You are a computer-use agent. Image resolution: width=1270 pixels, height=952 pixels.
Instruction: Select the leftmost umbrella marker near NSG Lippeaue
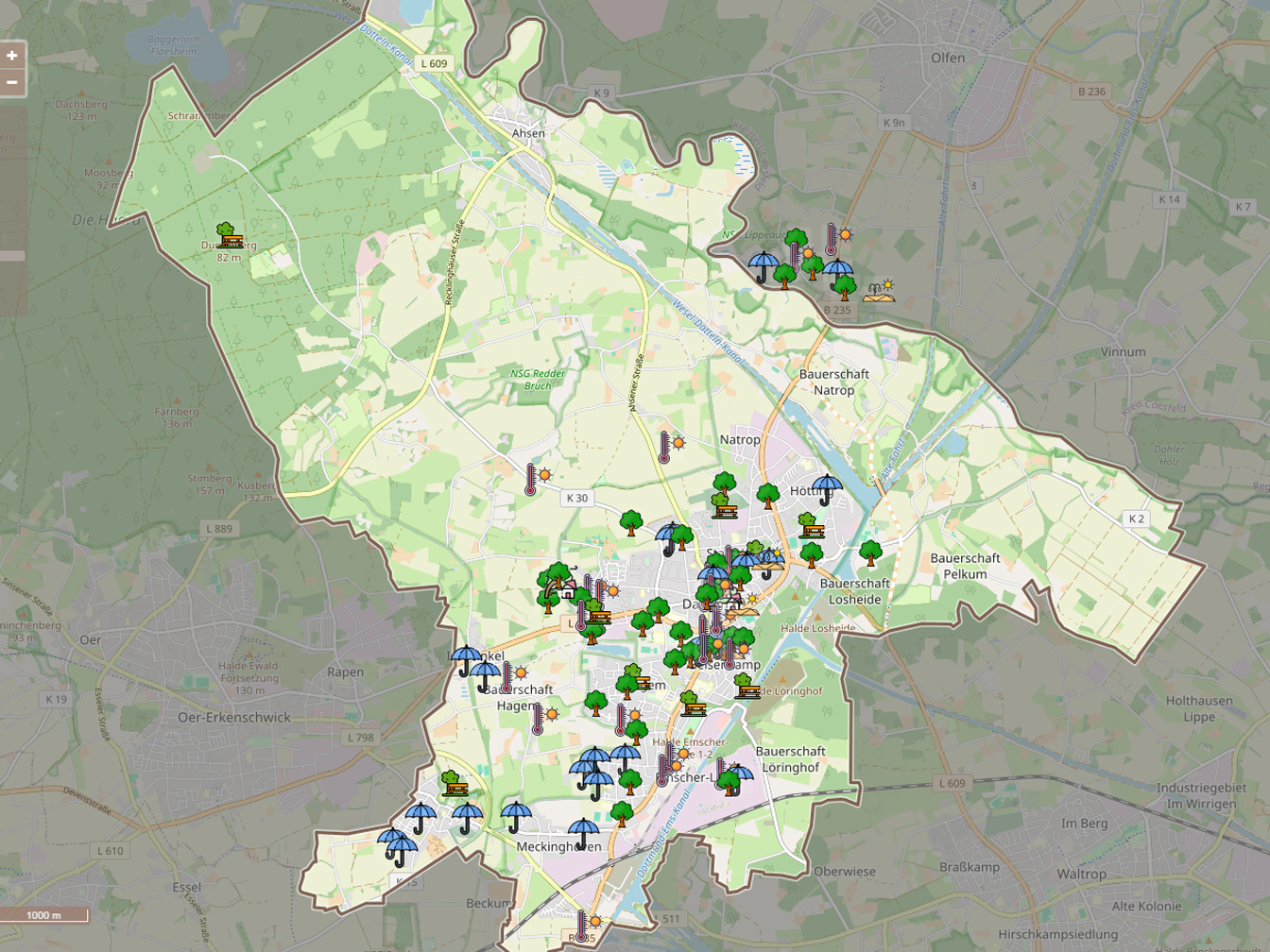763,266
